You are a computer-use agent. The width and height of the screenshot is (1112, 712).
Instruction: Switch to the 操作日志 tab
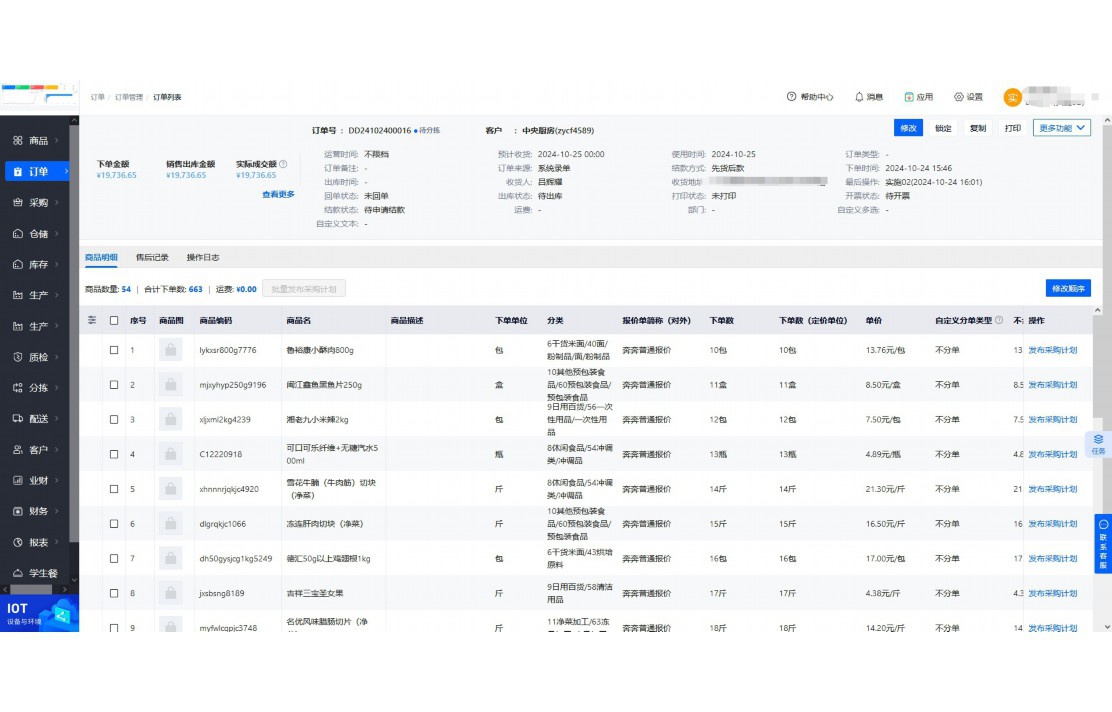coord(203,258)
